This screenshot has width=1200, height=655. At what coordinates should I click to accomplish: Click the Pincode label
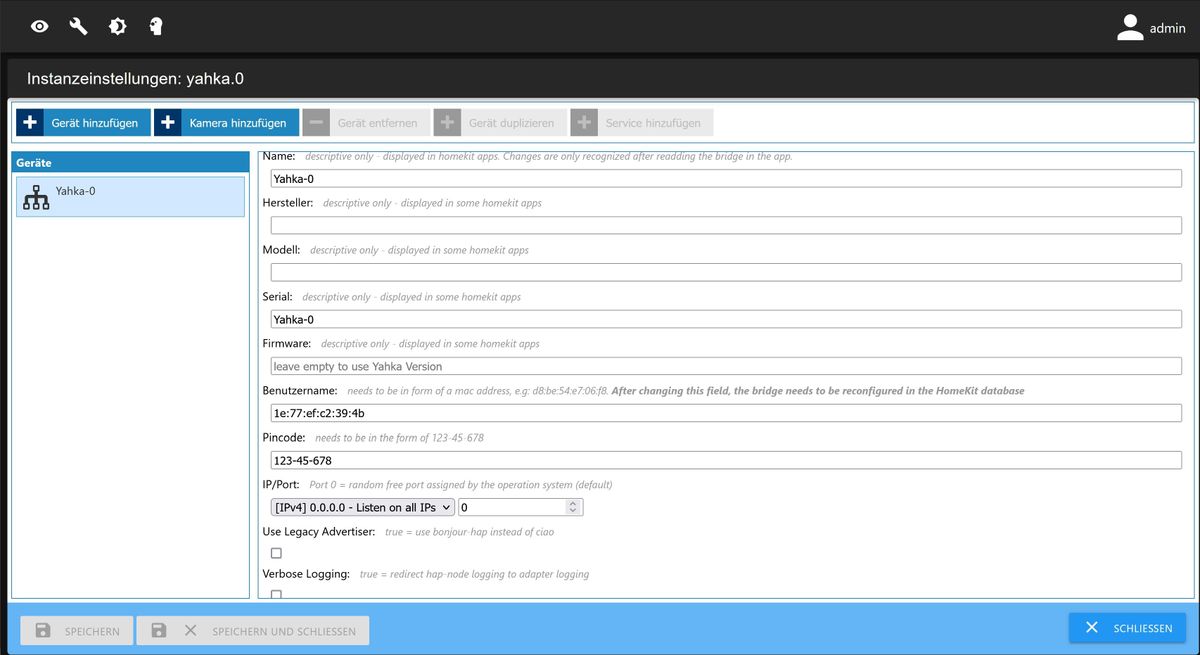coord(284,437)
